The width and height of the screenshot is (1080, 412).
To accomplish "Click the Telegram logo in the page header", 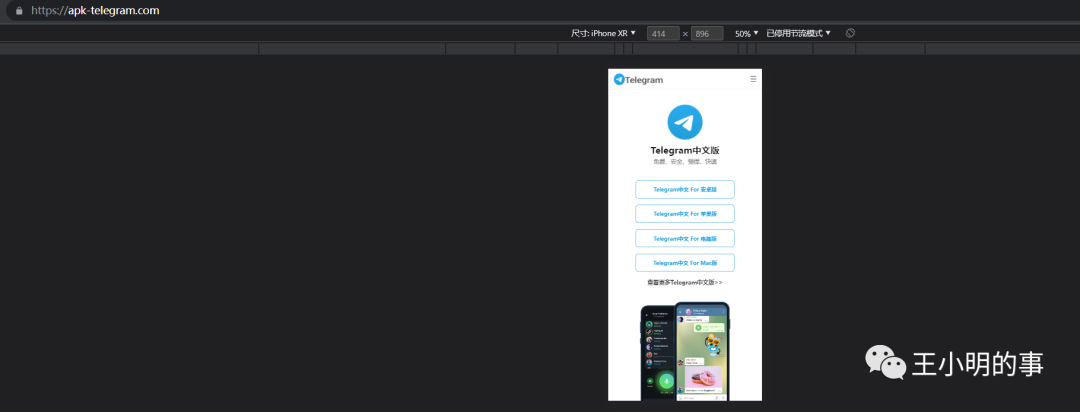I will pyautogui.click(x=638, y=79).
